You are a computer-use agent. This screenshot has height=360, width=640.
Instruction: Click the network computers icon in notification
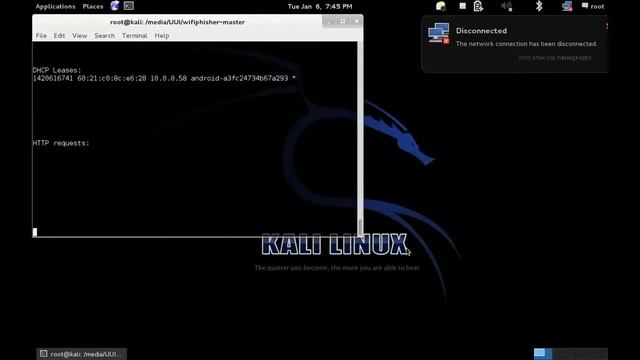pos(439,33)
